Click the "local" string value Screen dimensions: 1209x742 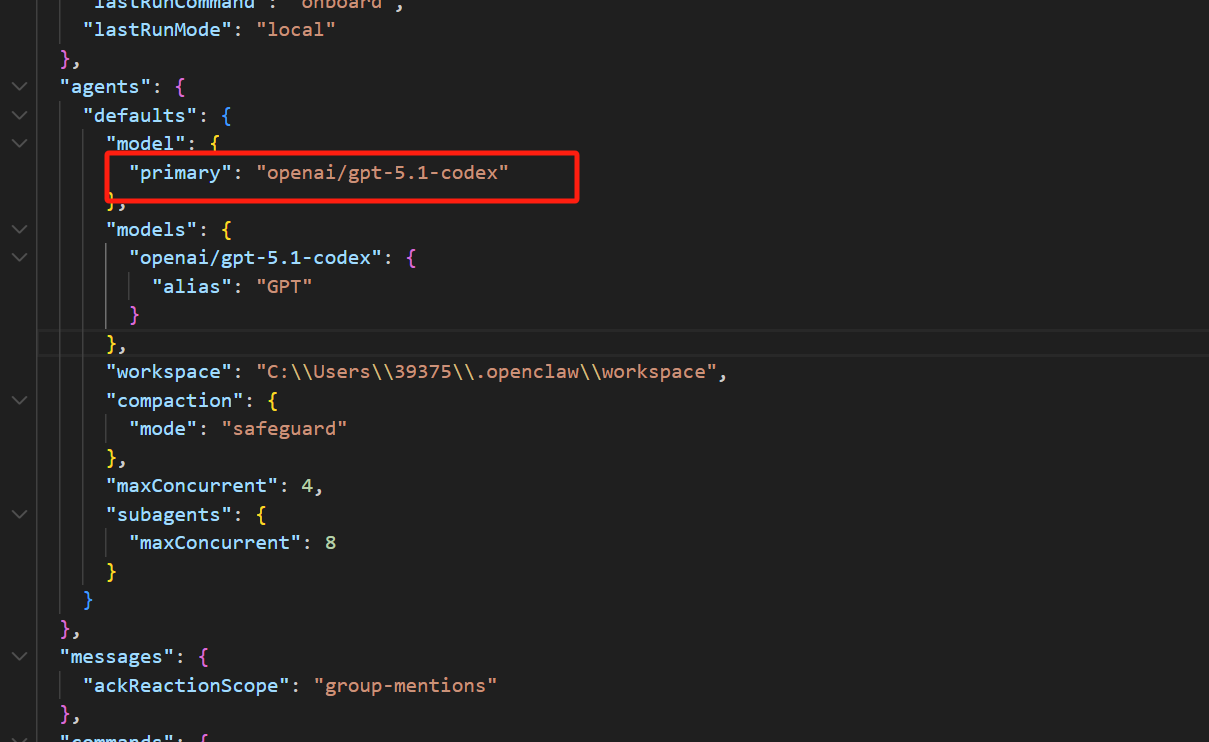click(295, 29)
